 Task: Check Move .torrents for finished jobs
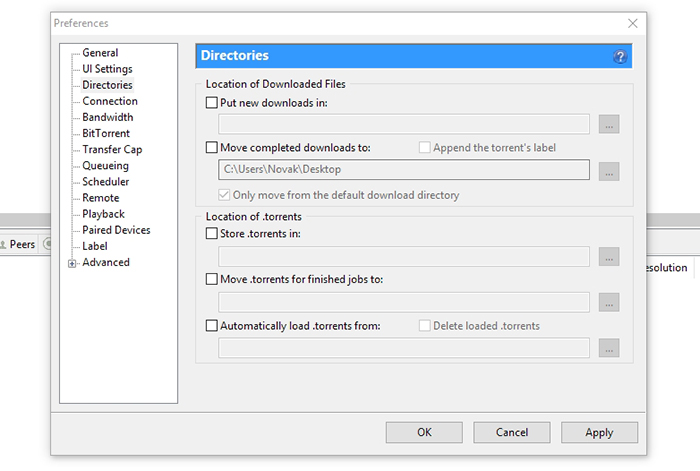coord(211,280)
